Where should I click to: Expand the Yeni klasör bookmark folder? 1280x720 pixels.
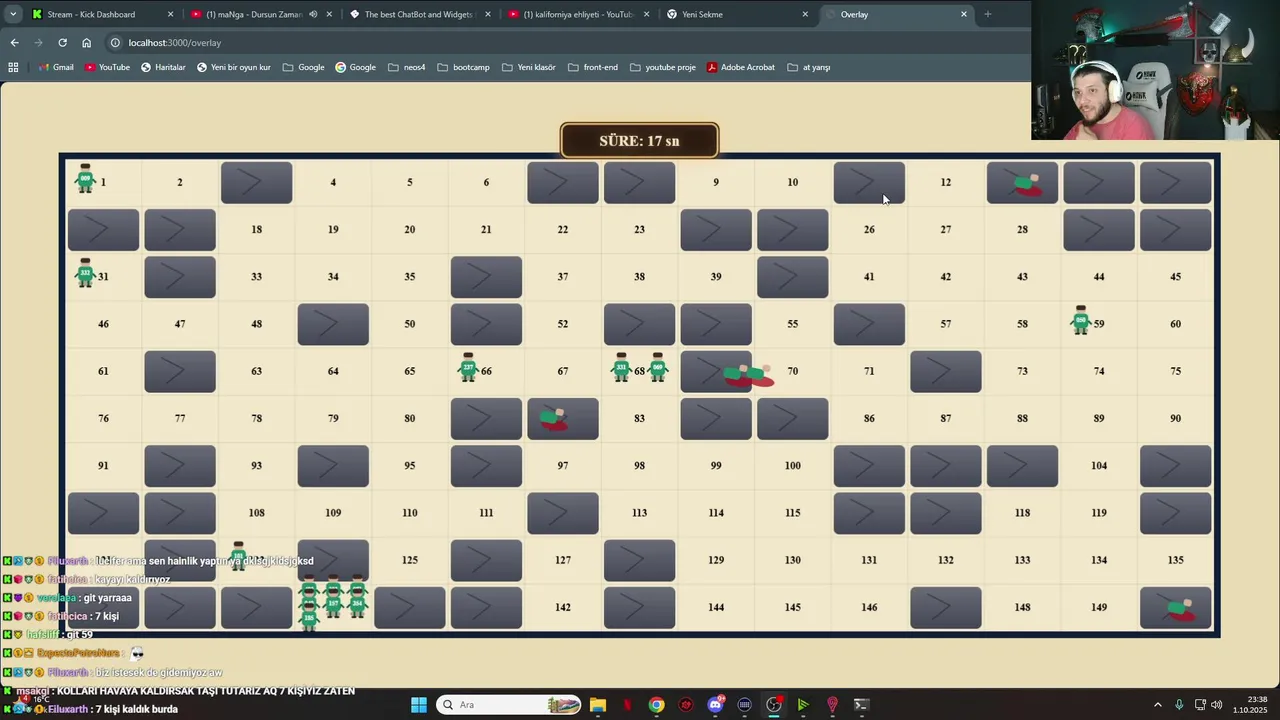[x=528, y=67]
